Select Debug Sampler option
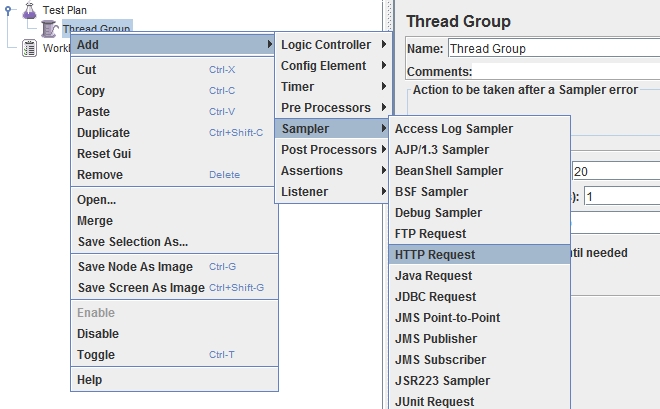Image resolution: width=660 pixels, height=409 pixels. tap(438, 213)
